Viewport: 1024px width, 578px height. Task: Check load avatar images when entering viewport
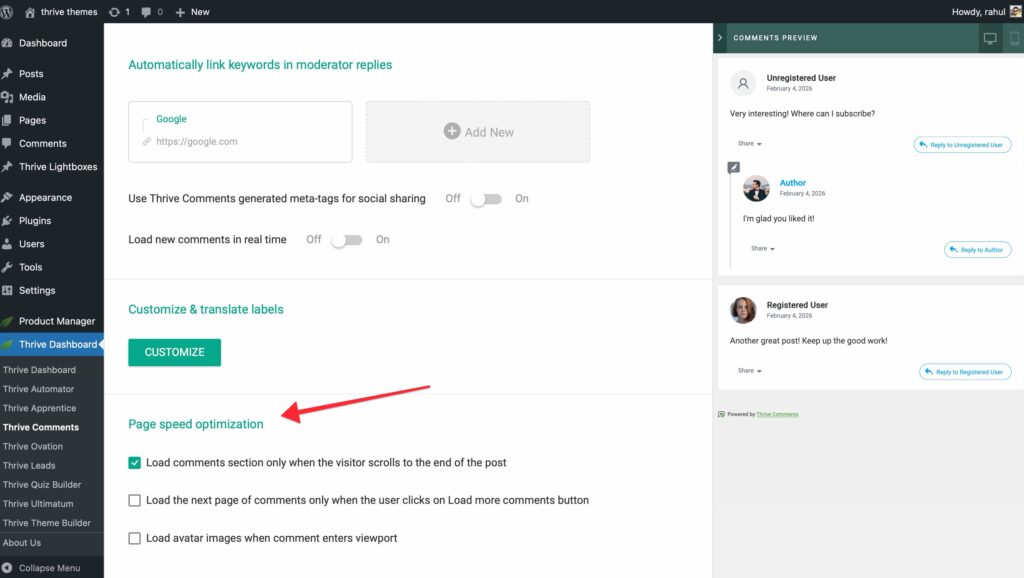135,538
